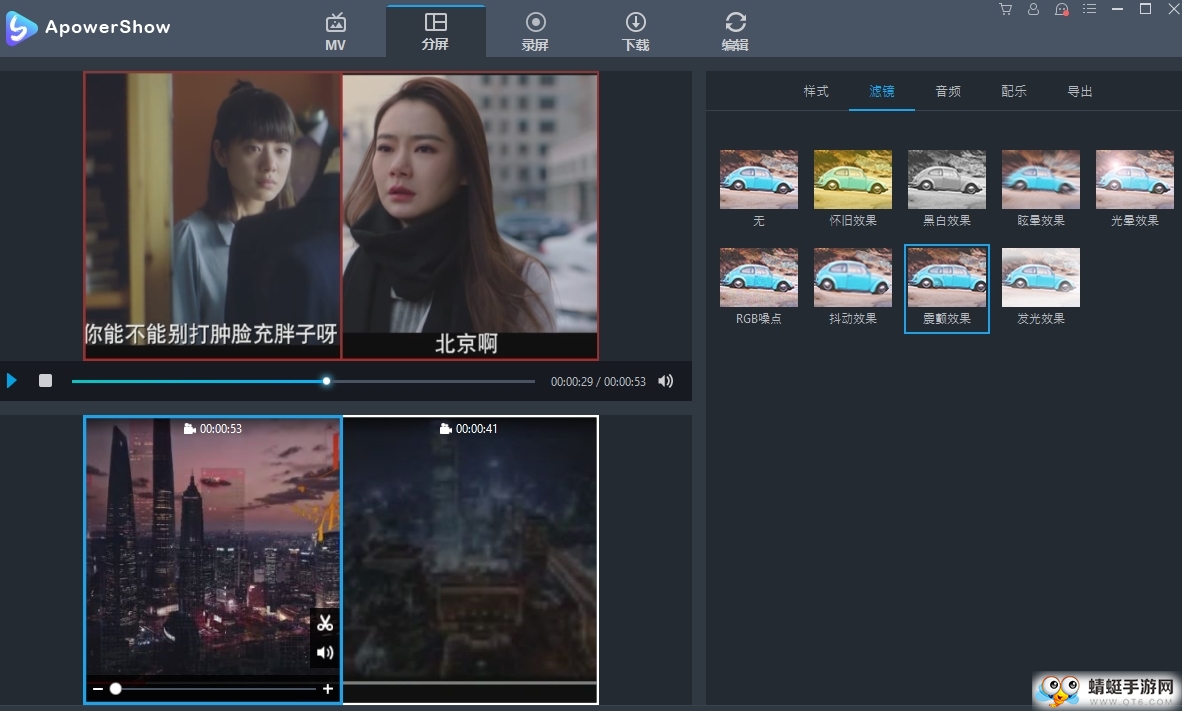Open the user account icon
This screenshot has width=1182, height=711.
1033,9
